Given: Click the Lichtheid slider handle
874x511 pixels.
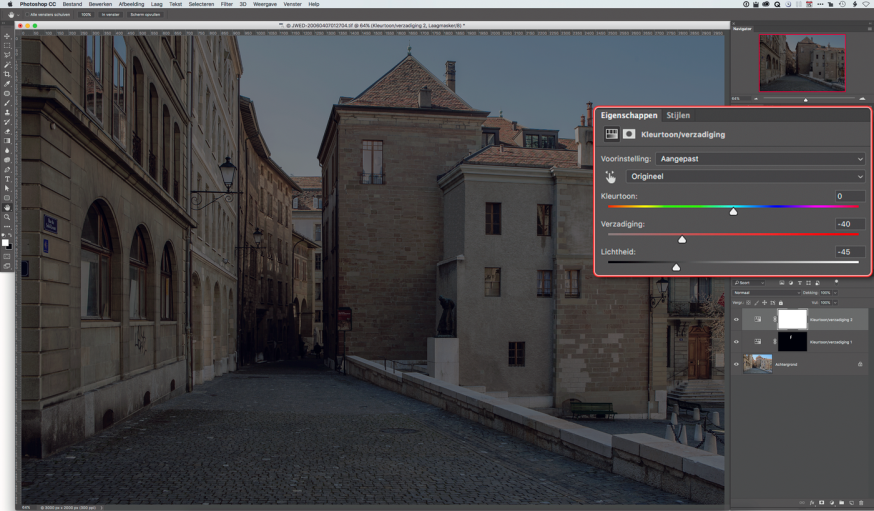Looking at the screenshot, I should (x=676, y=267).
